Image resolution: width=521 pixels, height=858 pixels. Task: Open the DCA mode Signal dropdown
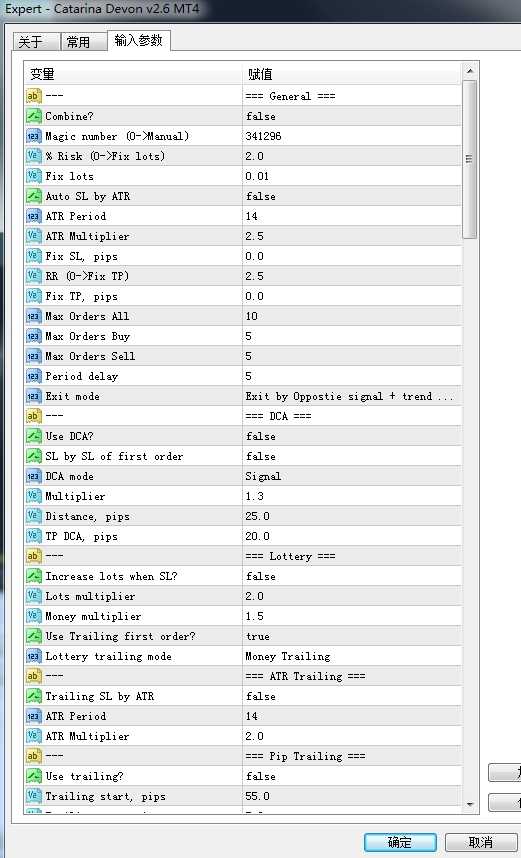pos(352,477)
